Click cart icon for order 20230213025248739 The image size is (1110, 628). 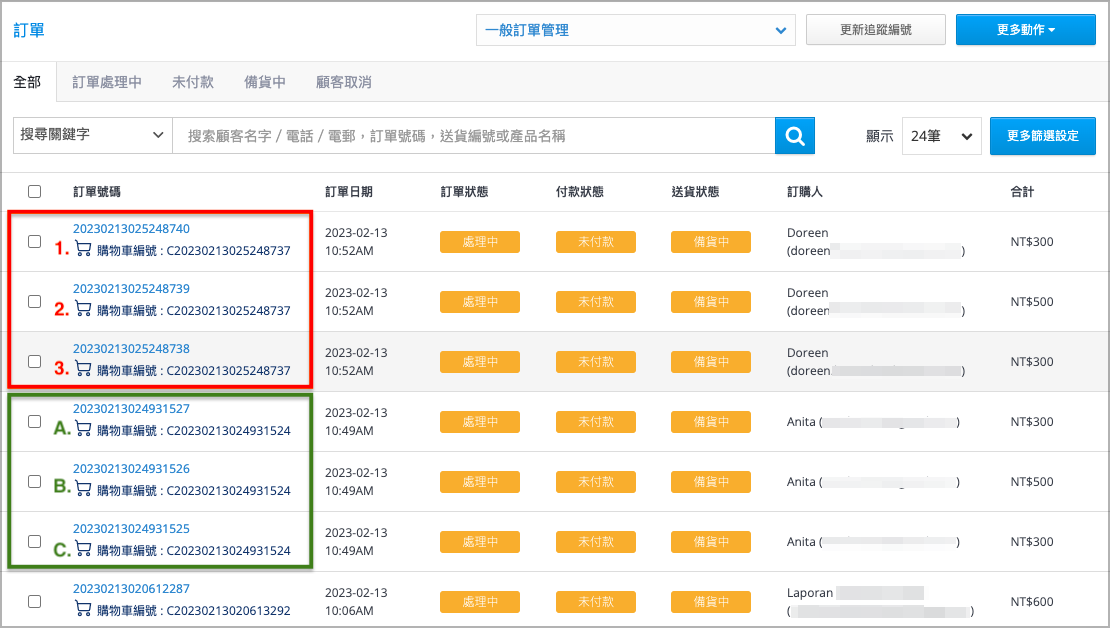[x=84, y=309]
